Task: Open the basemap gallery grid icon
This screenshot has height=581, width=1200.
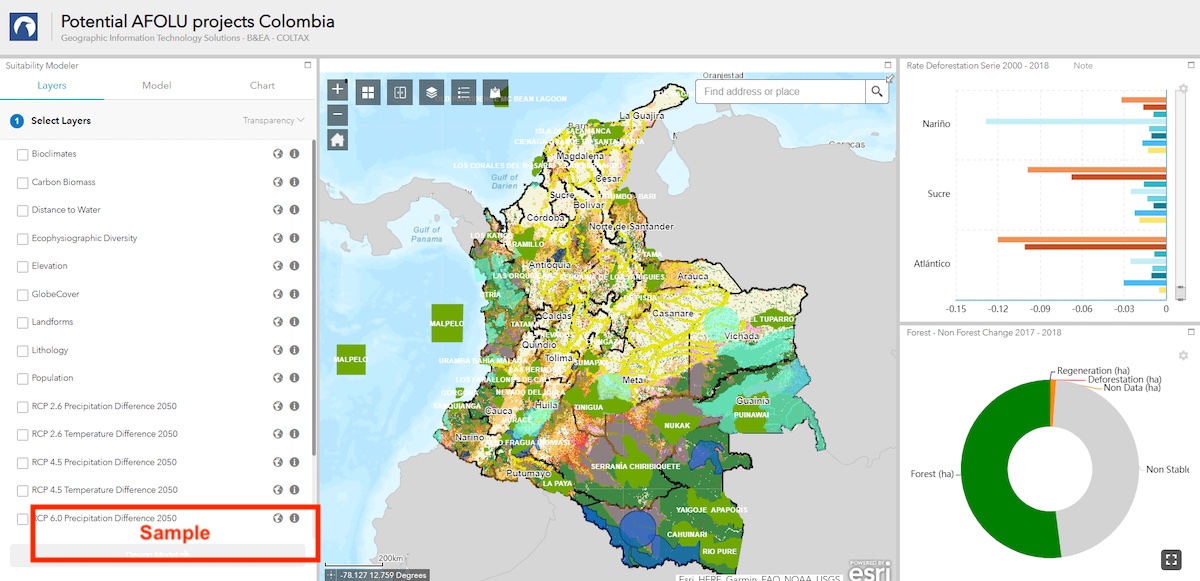Action: click(369, 92)
